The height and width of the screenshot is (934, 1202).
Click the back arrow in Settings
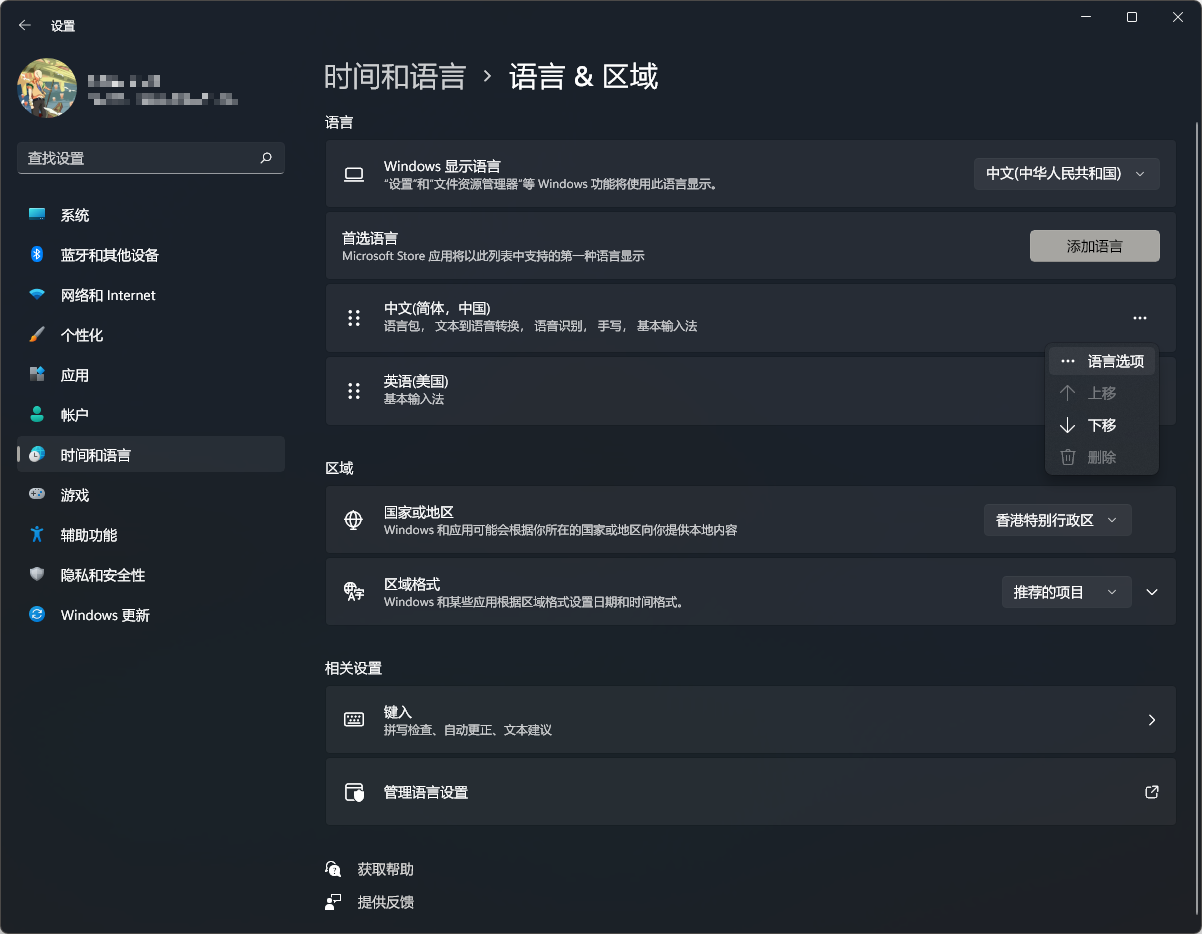pyautogui.click(x=25, y=26)
